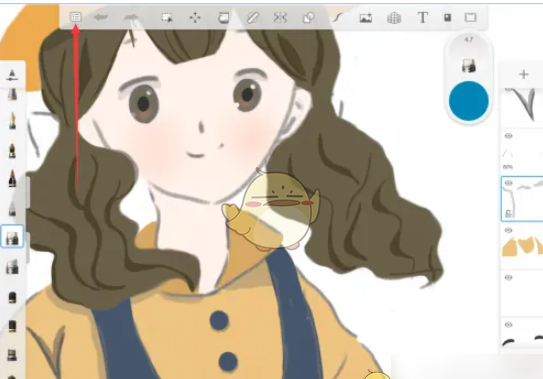Click the Import Image icon
The image size is (543, 379).
366,18
